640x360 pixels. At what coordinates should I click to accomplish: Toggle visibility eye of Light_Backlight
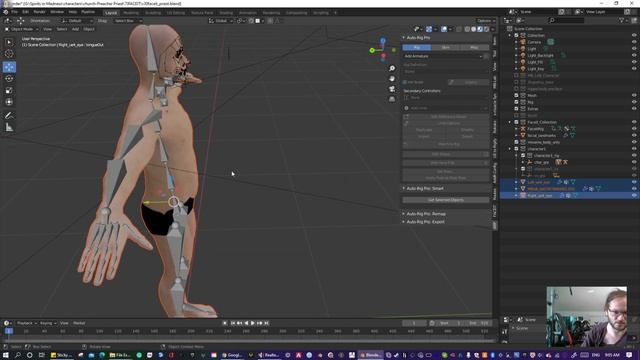click(x=634, y=56)
